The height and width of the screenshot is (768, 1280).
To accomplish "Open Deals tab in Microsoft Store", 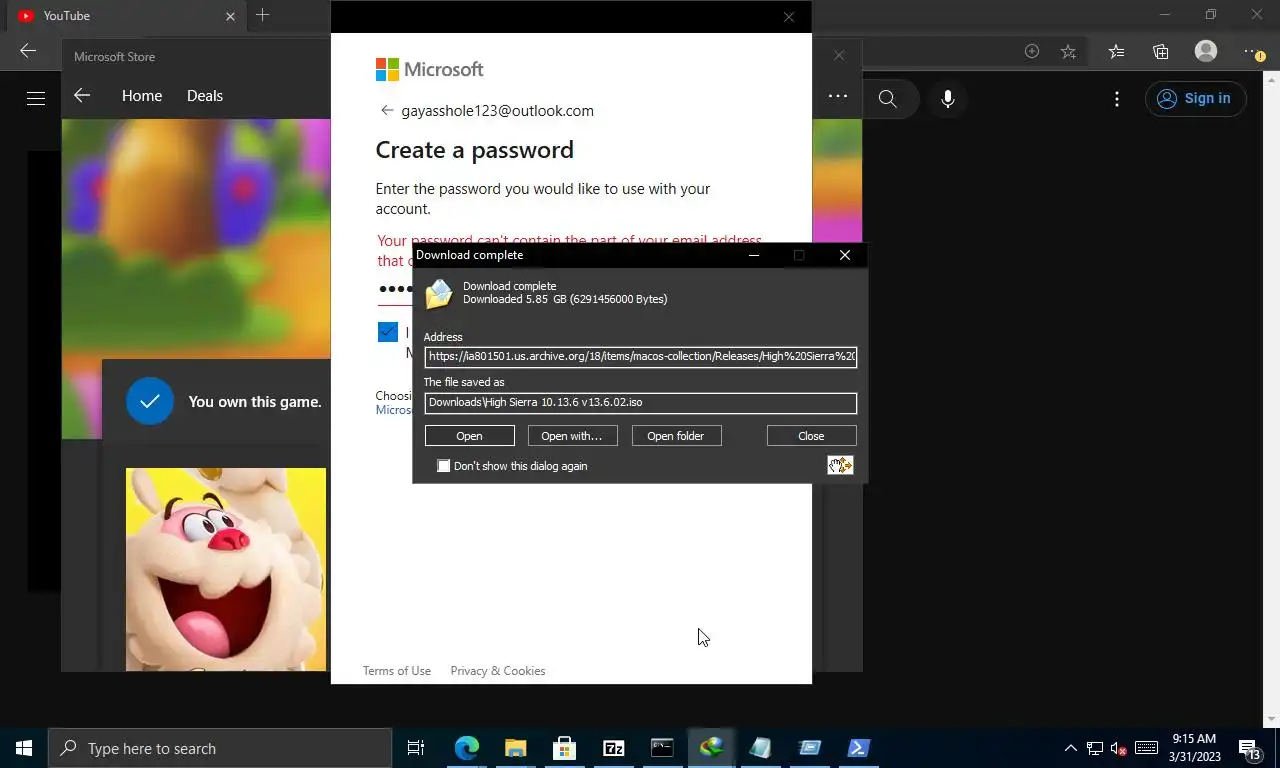I will pos(205,96).
